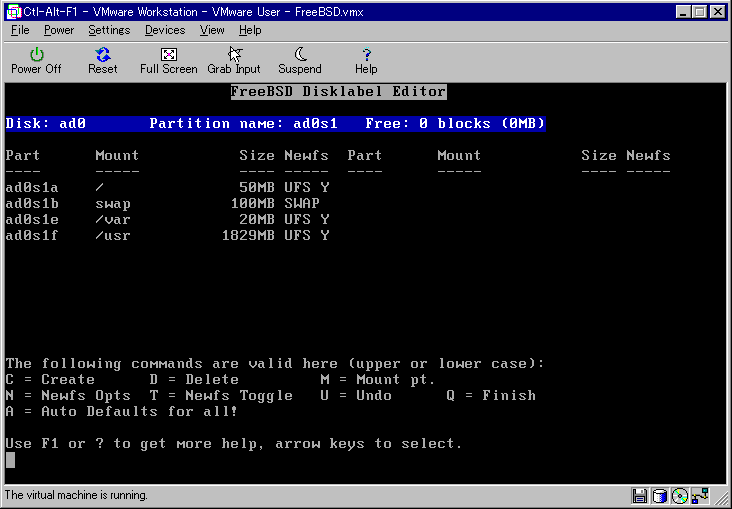Screen dimensions: 732x509
Task: Click the floppy disk status icon
Action: (640, 496)
